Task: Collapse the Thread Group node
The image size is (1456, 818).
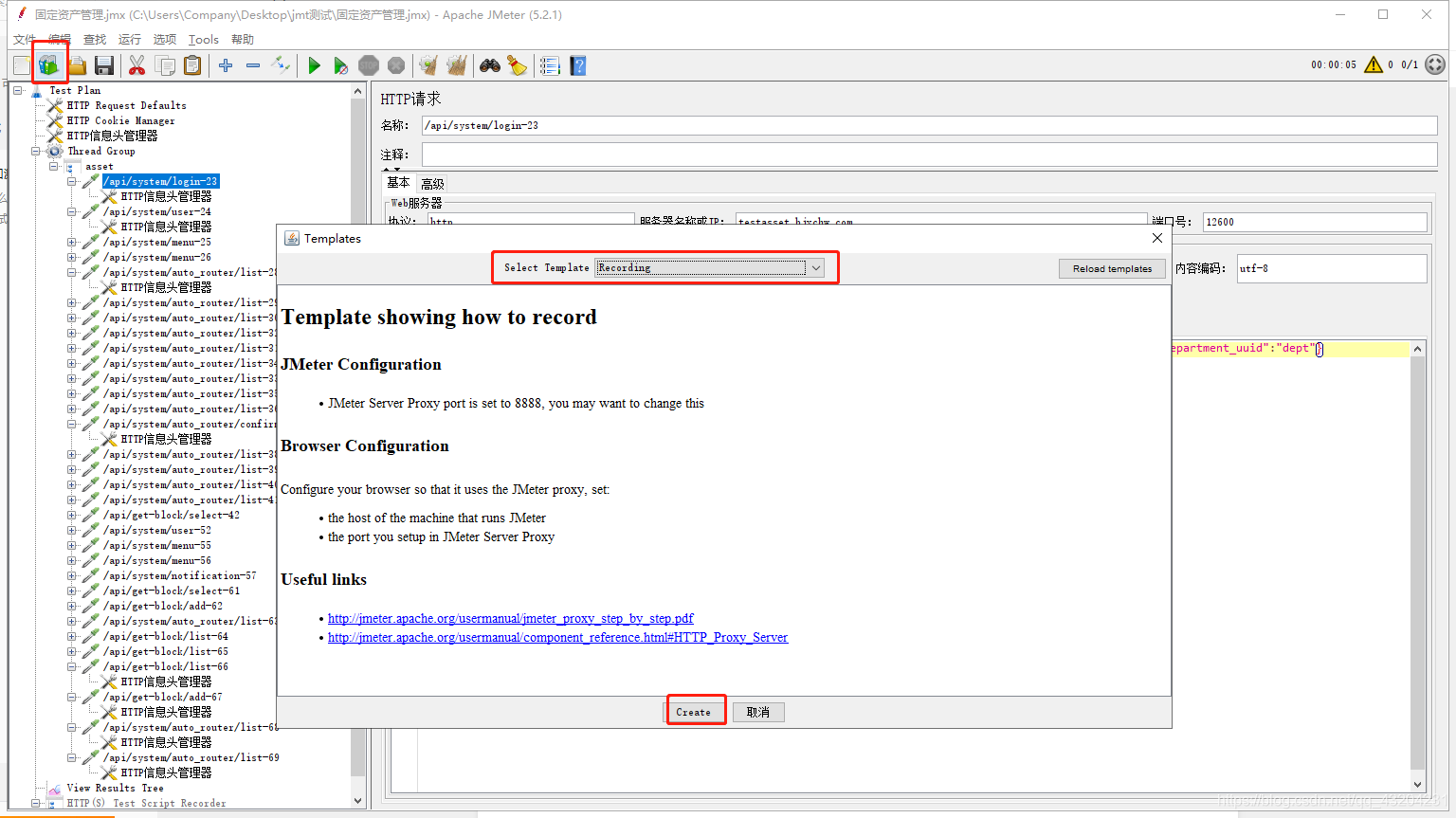Action: [36, 151]
